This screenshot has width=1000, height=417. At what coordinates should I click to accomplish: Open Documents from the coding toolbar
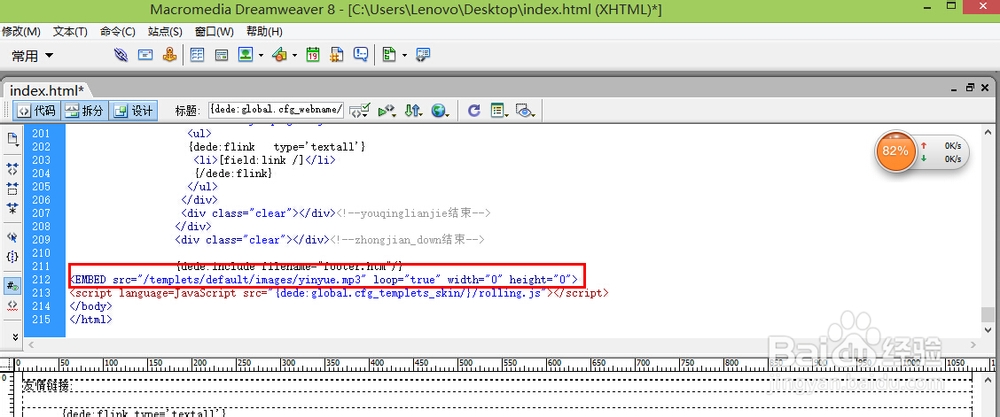point(13,138)
